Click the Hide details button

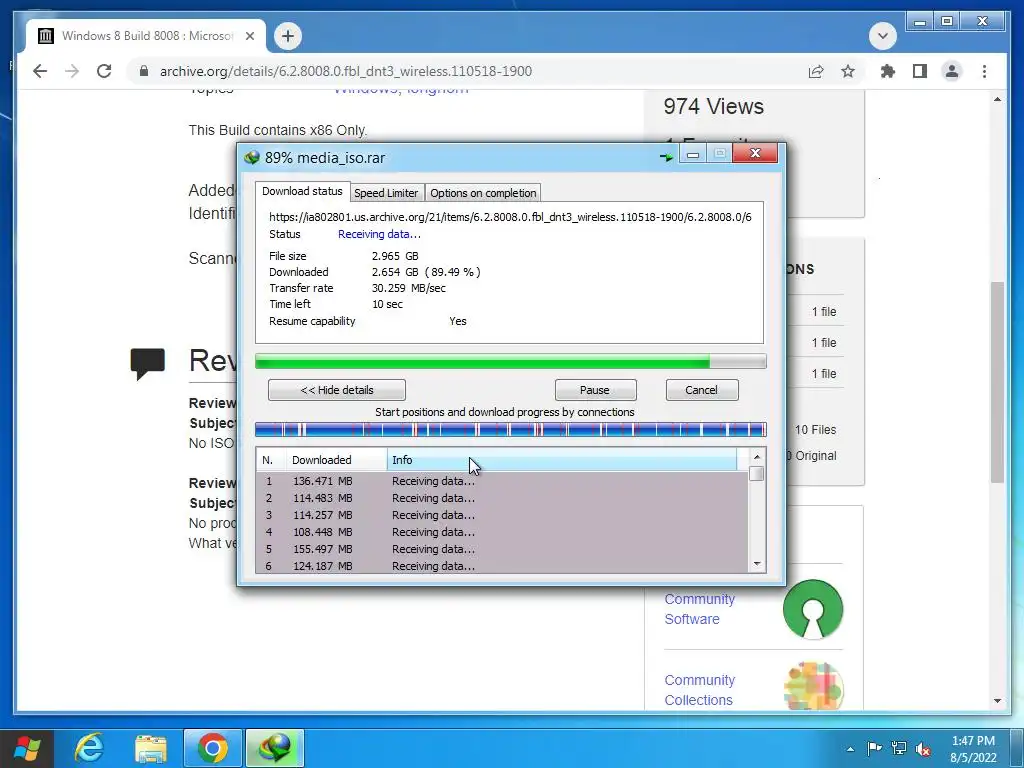point(337,390)
